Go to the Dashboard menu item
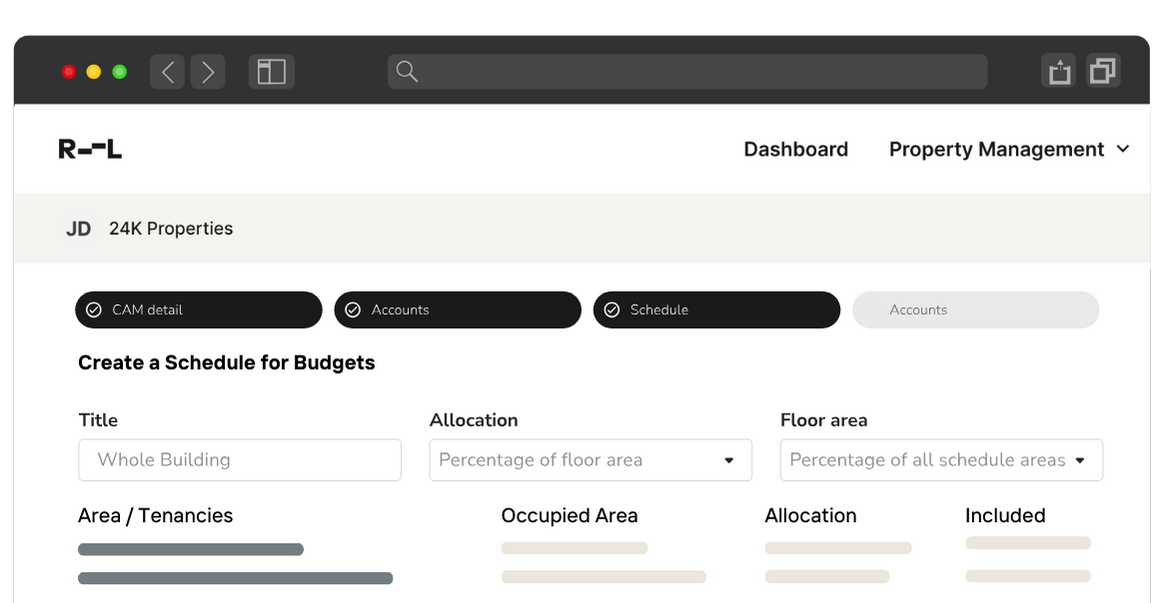This screenshot has width=1168, height=603. [x=795, y=148]
